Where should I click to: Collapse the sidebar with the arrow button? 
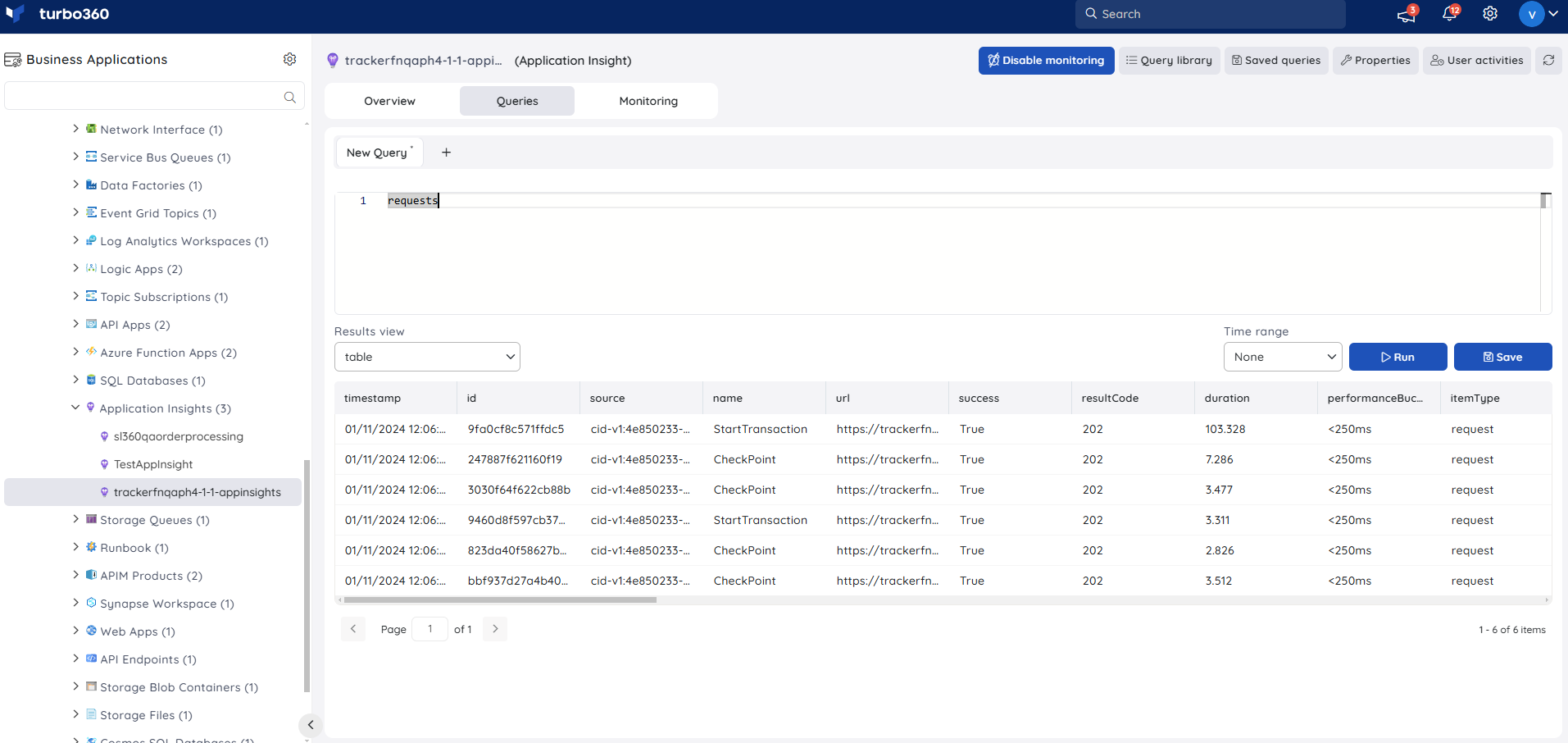coord(310,725)
